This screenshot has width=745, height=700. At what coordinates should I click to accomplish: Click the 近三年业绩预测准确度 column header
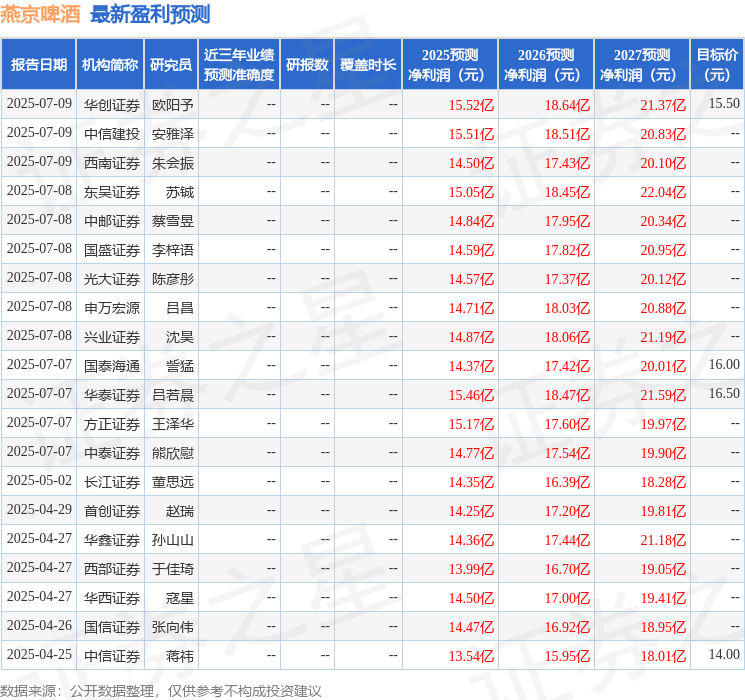(x=239, y=65)
